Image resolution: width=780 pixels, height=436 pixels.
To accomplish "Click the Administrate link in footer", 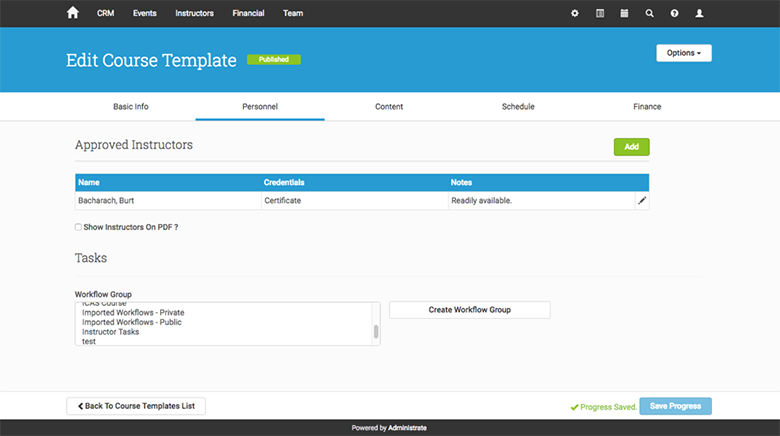I will (x=407, y=428).
